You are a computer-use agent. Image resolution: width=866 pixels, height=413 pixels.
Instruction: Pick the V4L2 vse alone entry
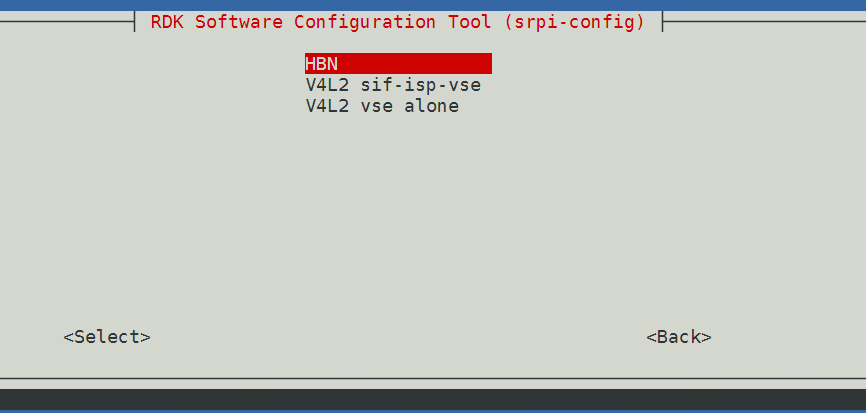click(382, 106)
